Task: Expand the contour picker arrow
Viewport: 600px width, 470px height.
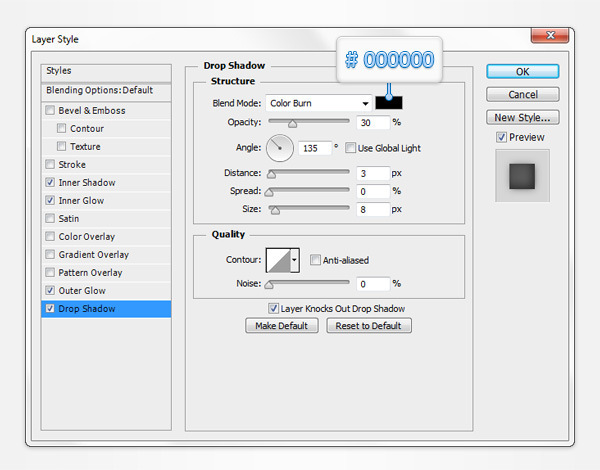Action: pos(294,260)
